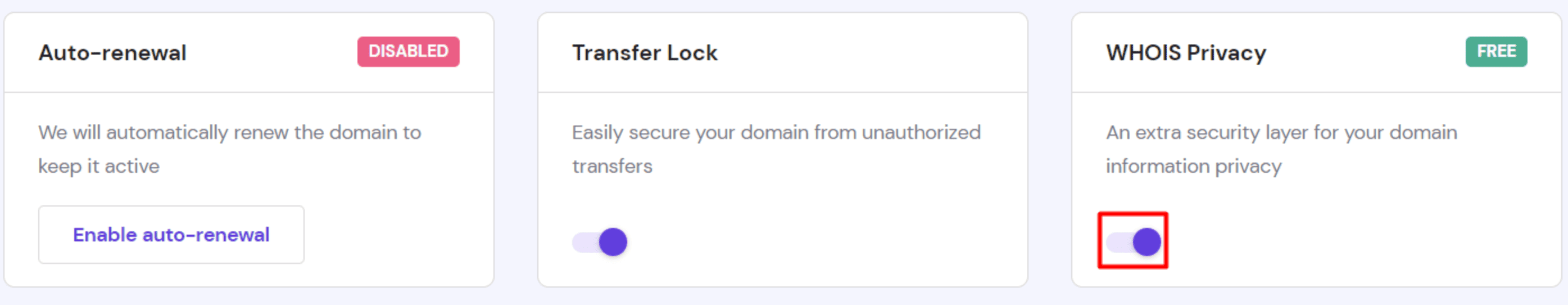Click the word "Enable" on the auto-renewal button
The width and height of the screenshot is (1568, 305).
click(x=104, y=235)
